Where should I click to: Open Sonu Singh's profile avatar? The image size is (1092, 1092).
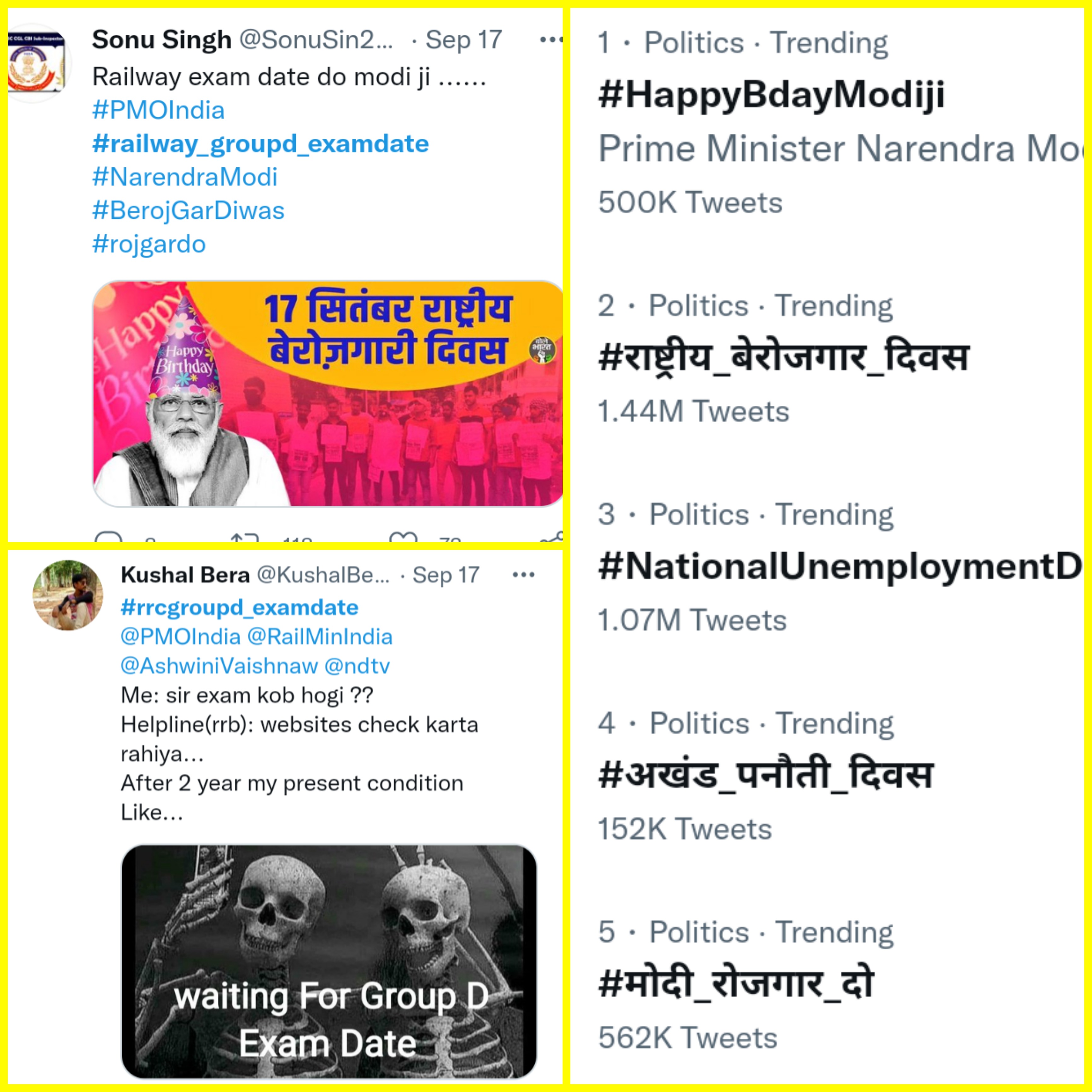(x=36, y=63)
